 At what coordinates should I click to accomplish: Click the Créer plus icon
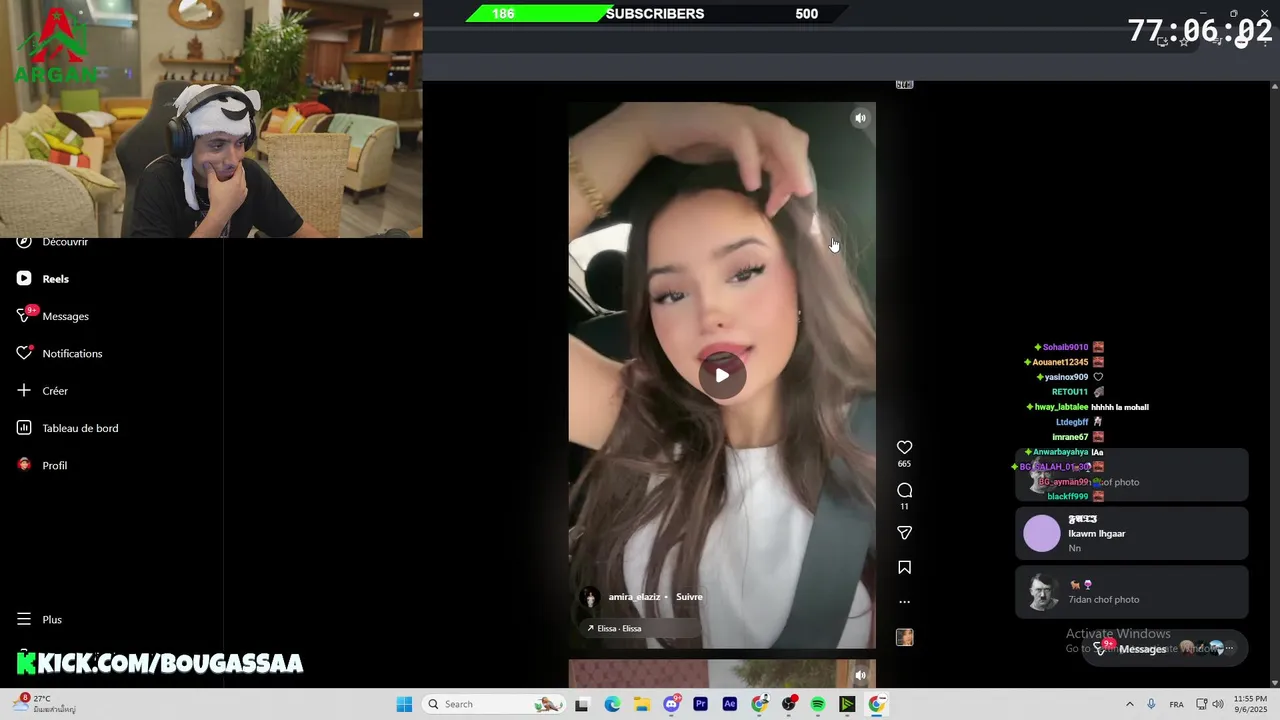click(x=24, y=390)
